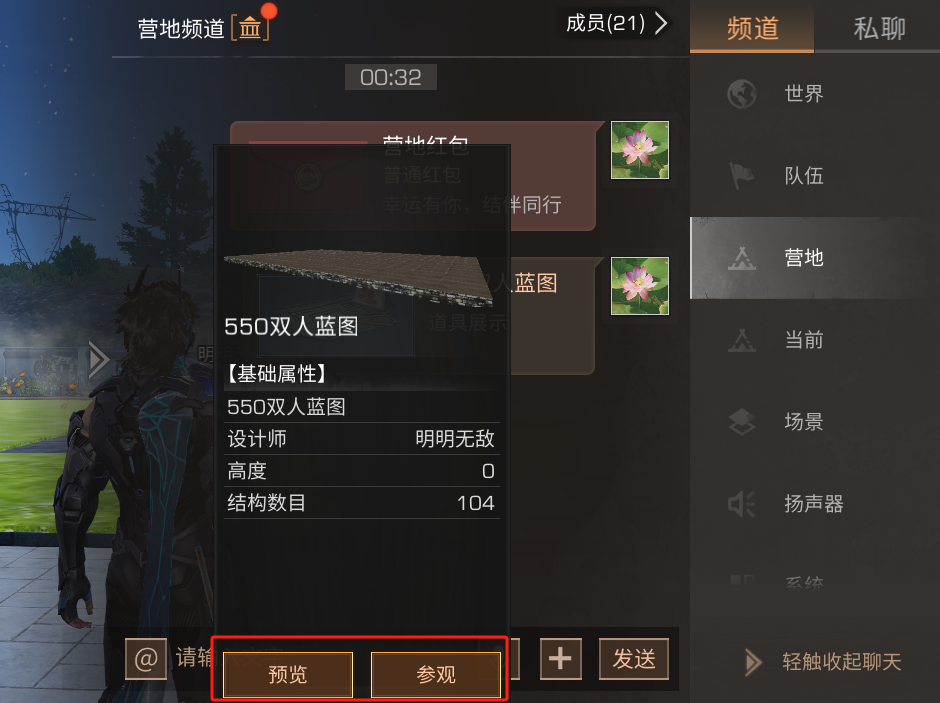
Task: Tap the lotus avatar beside blueprint message
Action: 640,286
